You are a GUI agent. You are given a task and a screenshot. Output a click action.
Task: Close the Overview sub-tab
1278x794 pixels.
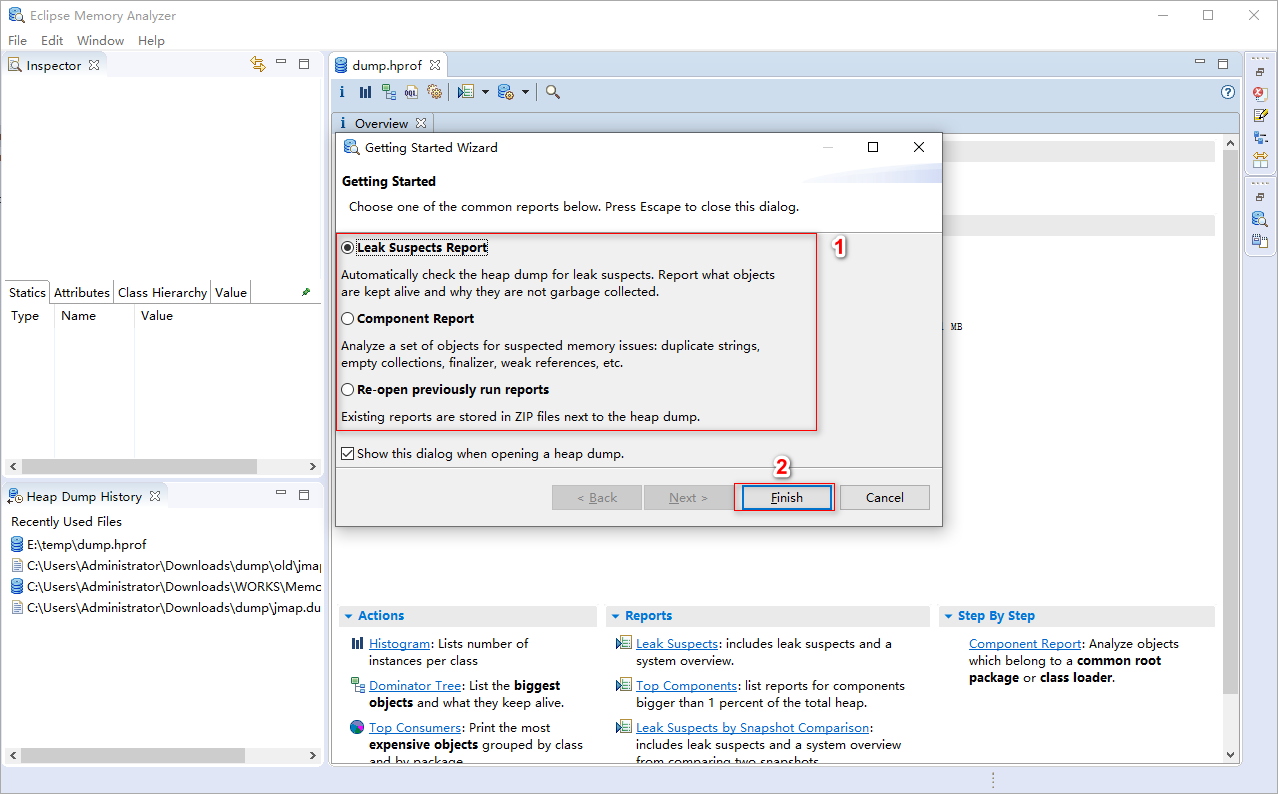tap(421, 123)
